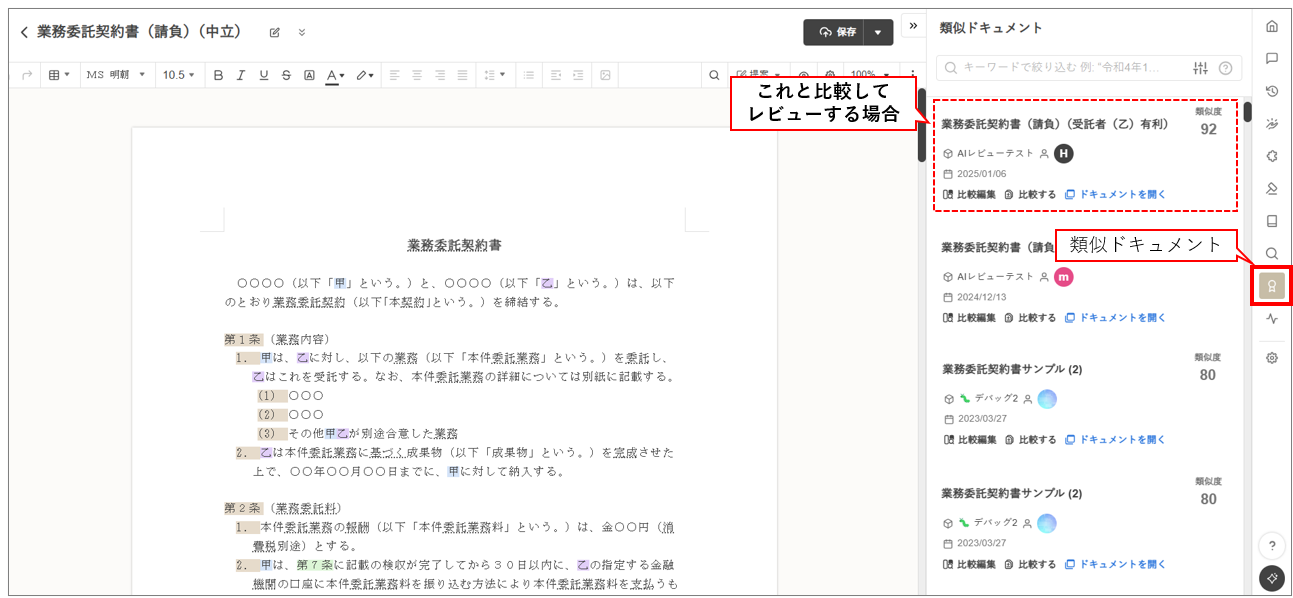Toggle bold formatting
This screenshot has height=598, width=1293.
pyautogui.click(x=217, y=75)
